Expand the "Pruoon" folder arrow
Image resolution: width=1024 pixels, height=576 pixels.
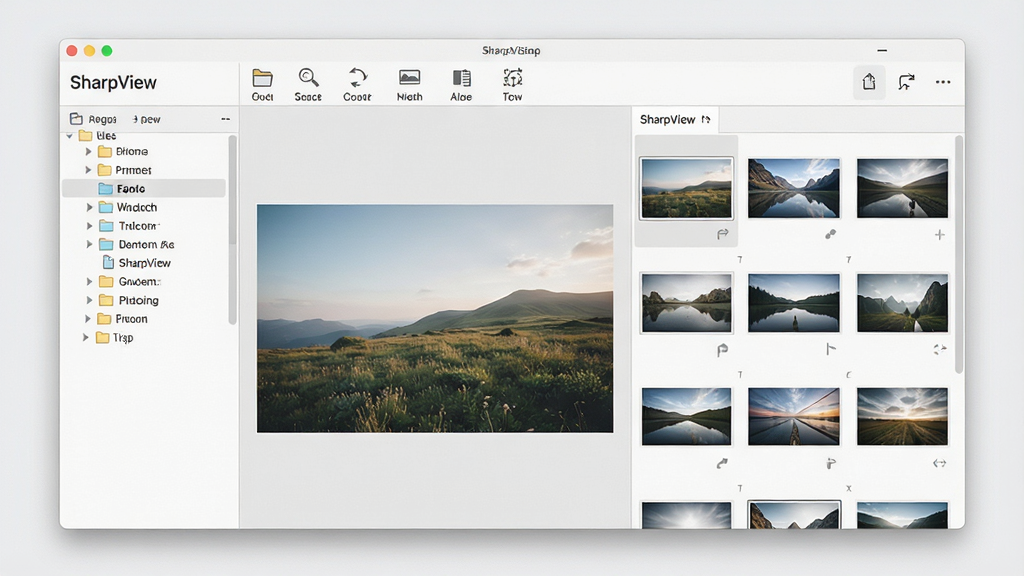(88, 319)
